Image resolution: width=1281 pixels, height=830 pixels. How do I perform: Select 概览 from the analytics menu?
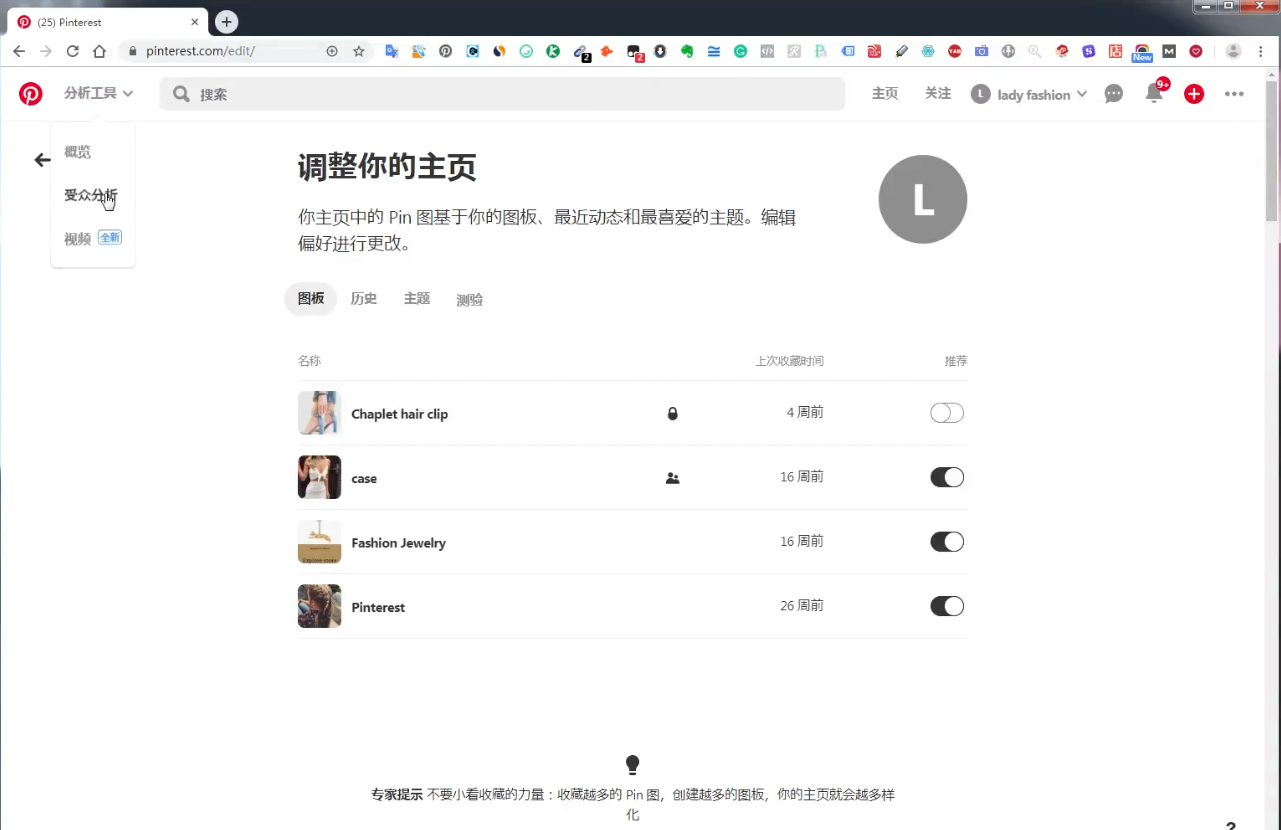click(x=78, y=152)
